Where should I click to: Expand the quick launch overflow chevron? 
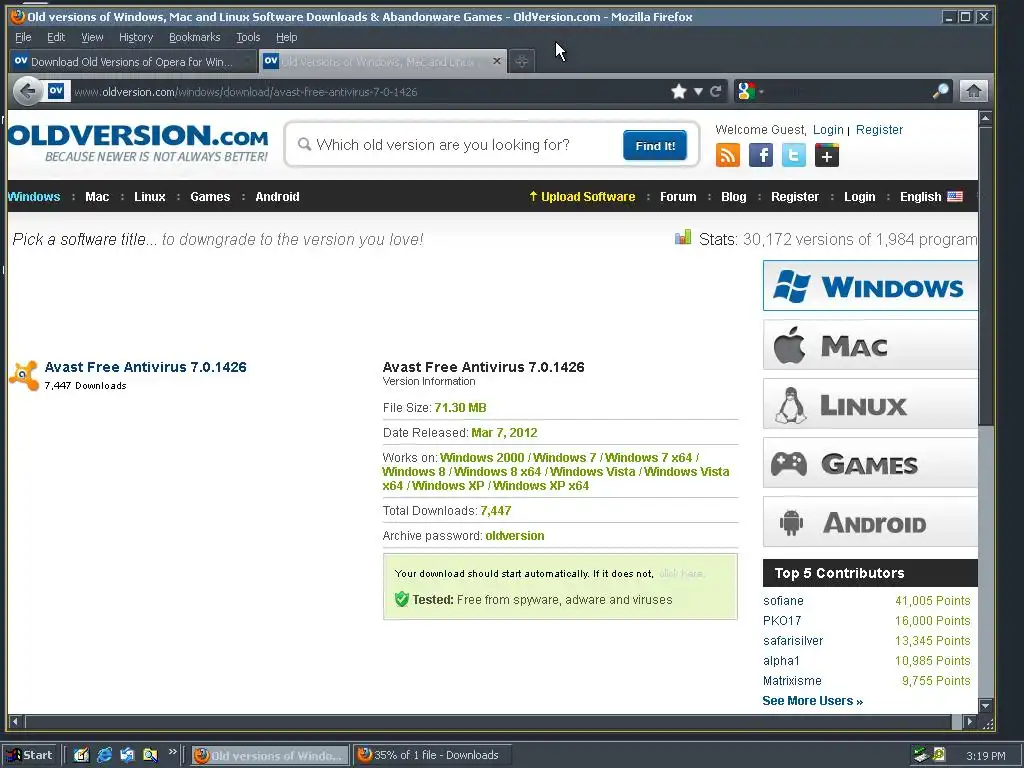172,752
